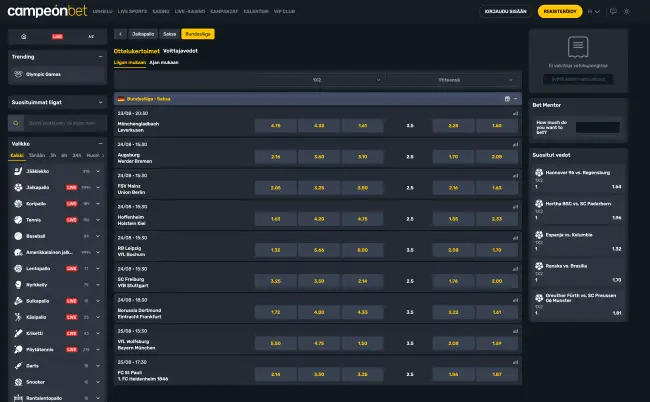650x402 pixels.
Task: Open the FI language dropdown
Action: pos(595,12)
